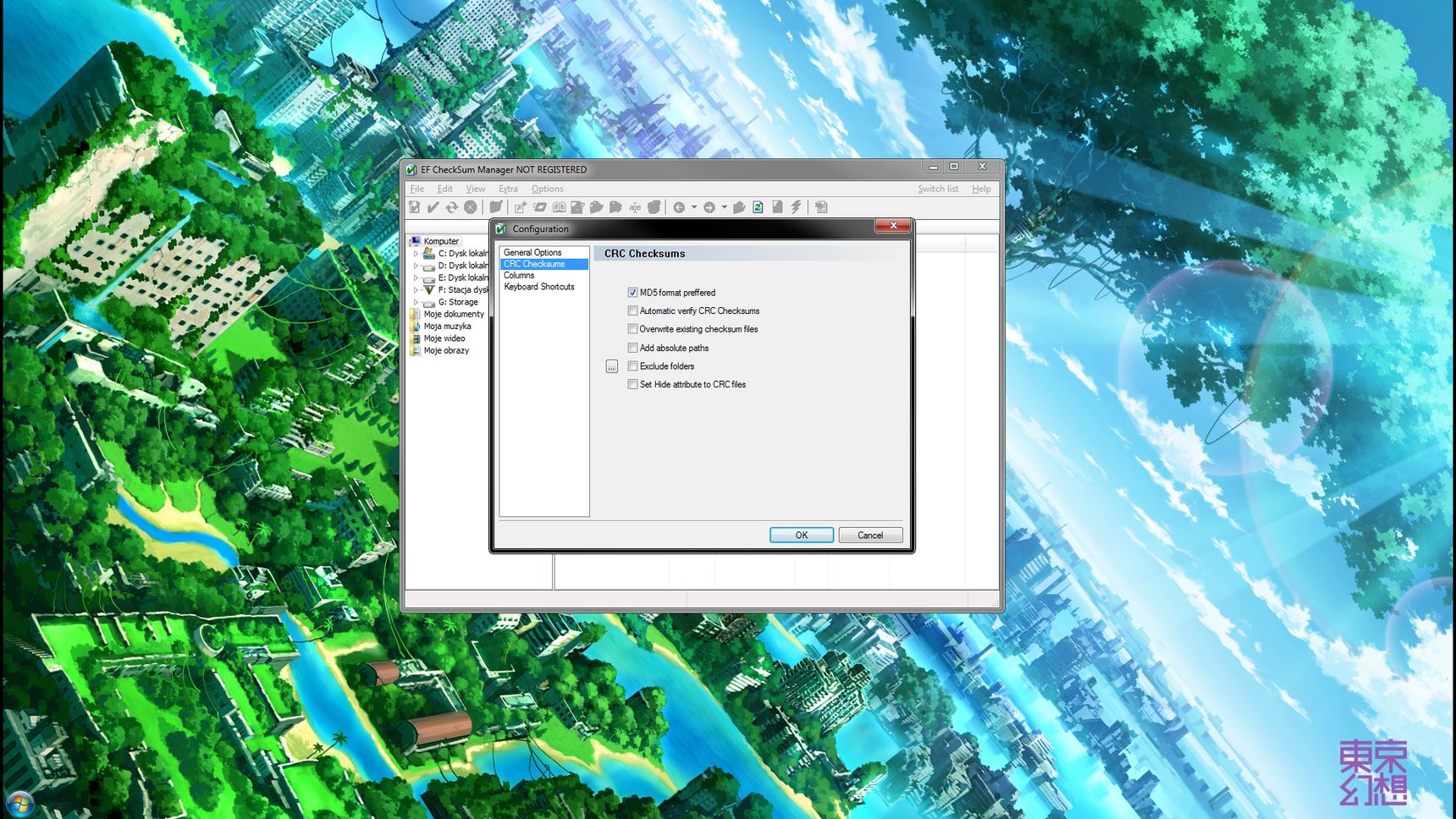Open the Windows Start orb
Image resolution: width=1456 pixels, height=819 pixels.
(x=19, y=802)
